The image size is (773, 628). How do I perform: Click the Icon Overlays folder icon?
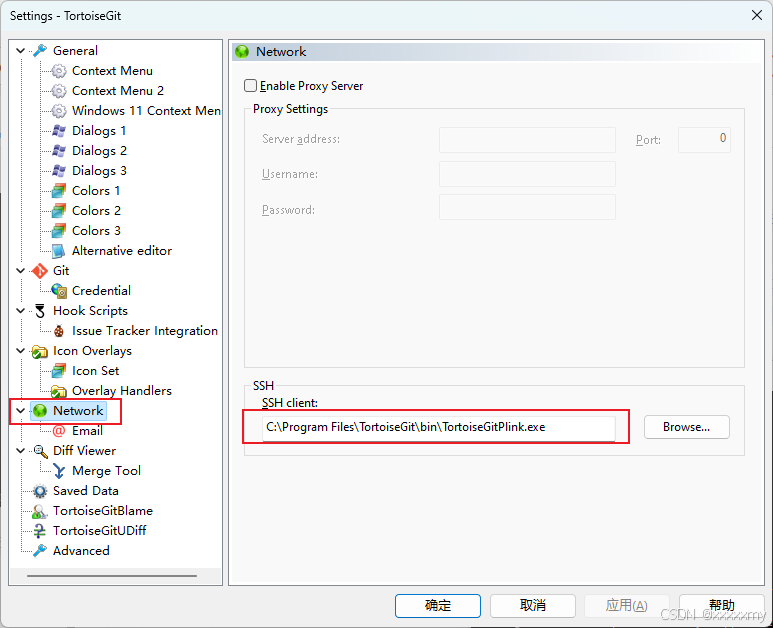(39, 351)
